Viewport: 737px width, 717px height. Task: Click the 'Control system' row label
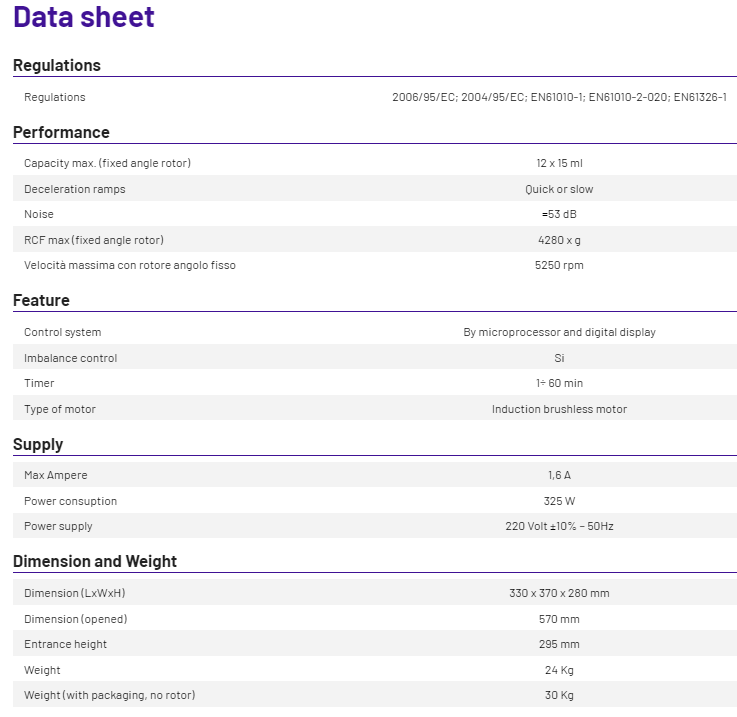coord(63,332)
